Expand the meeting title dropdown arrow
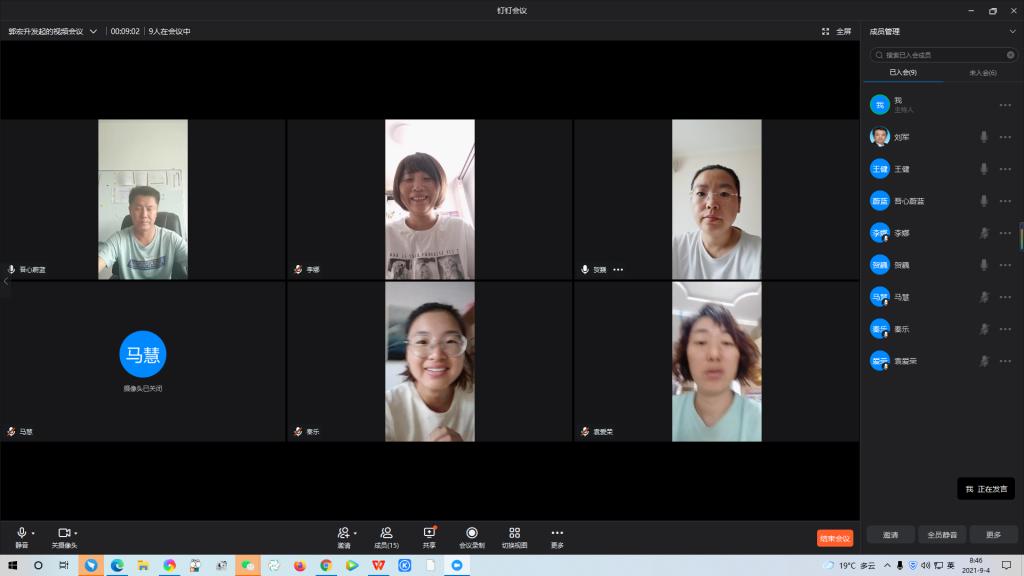 coord(94,31)
